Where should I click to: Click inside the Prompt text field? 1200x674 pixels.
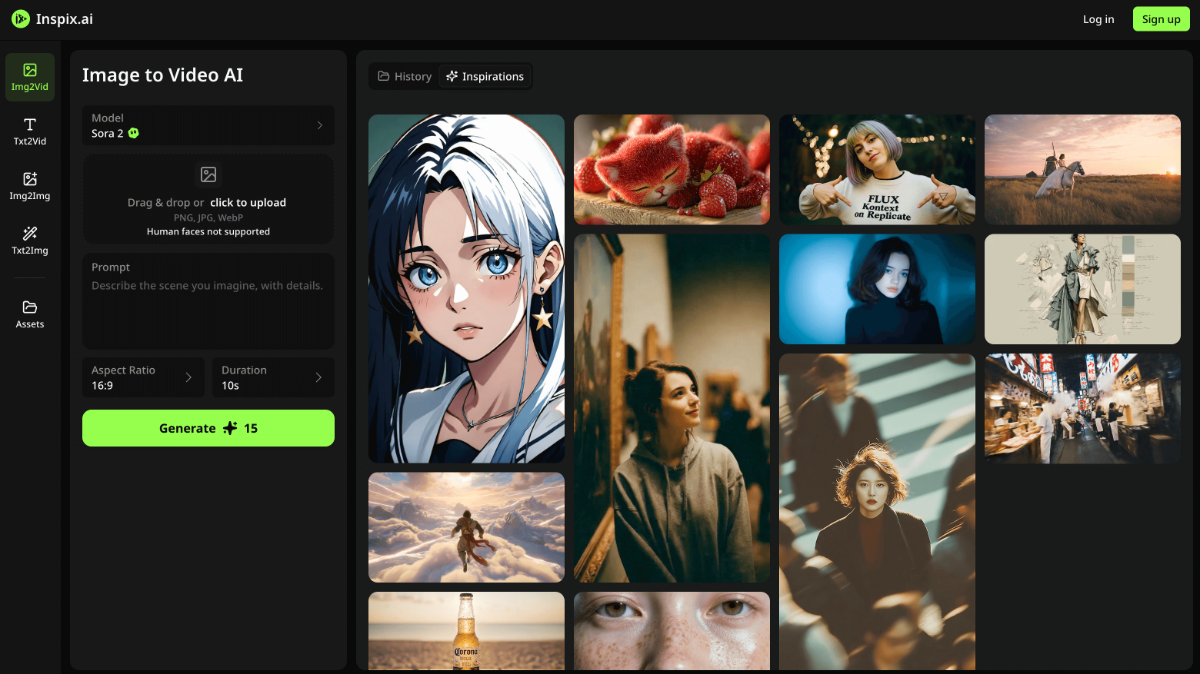(x=208, y=310)
